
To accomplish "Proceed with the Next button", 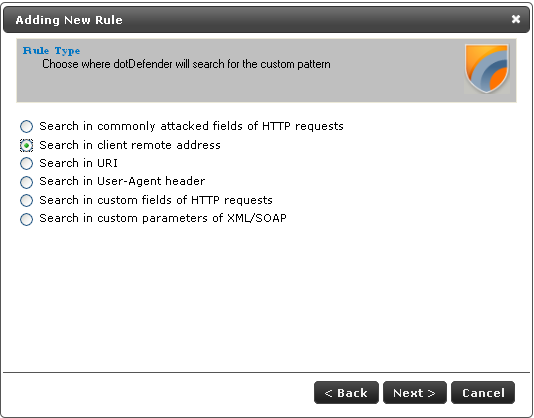I will [414, 392].
